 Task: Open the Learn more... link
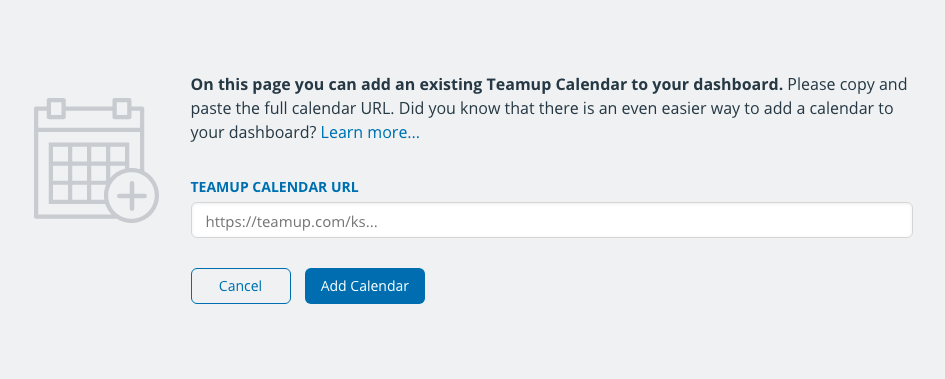pyautogui.click(x=370, y=133)
